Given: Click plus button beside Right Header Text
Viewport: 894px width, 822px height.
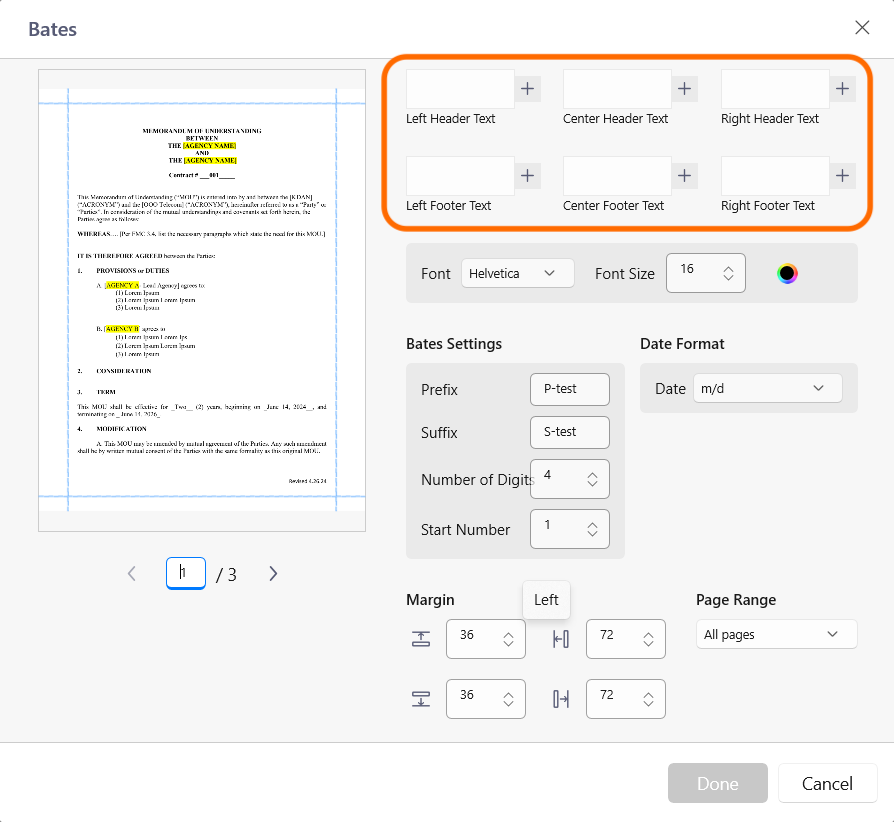Looking at the screenshot, I should tap(843, 89).
